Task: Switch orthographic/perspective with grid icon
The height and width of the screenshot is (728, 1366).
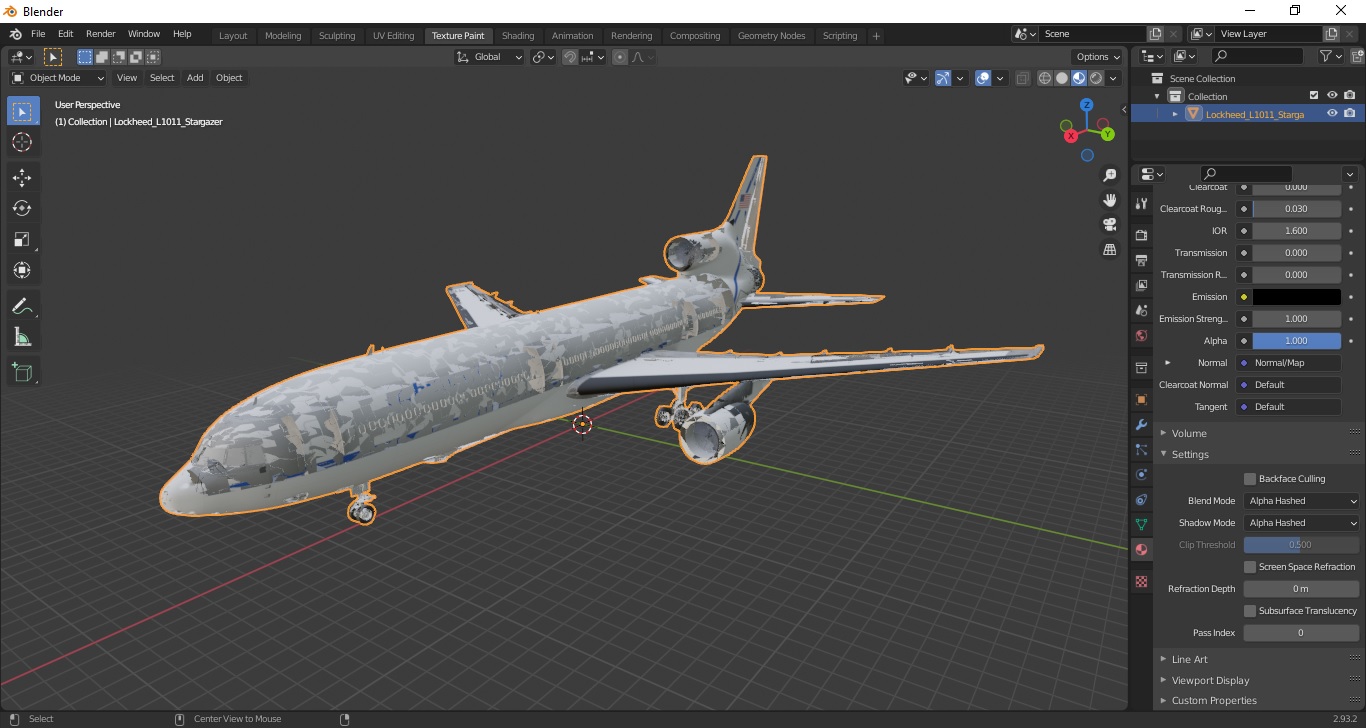Action: [x=1109, y=249]
